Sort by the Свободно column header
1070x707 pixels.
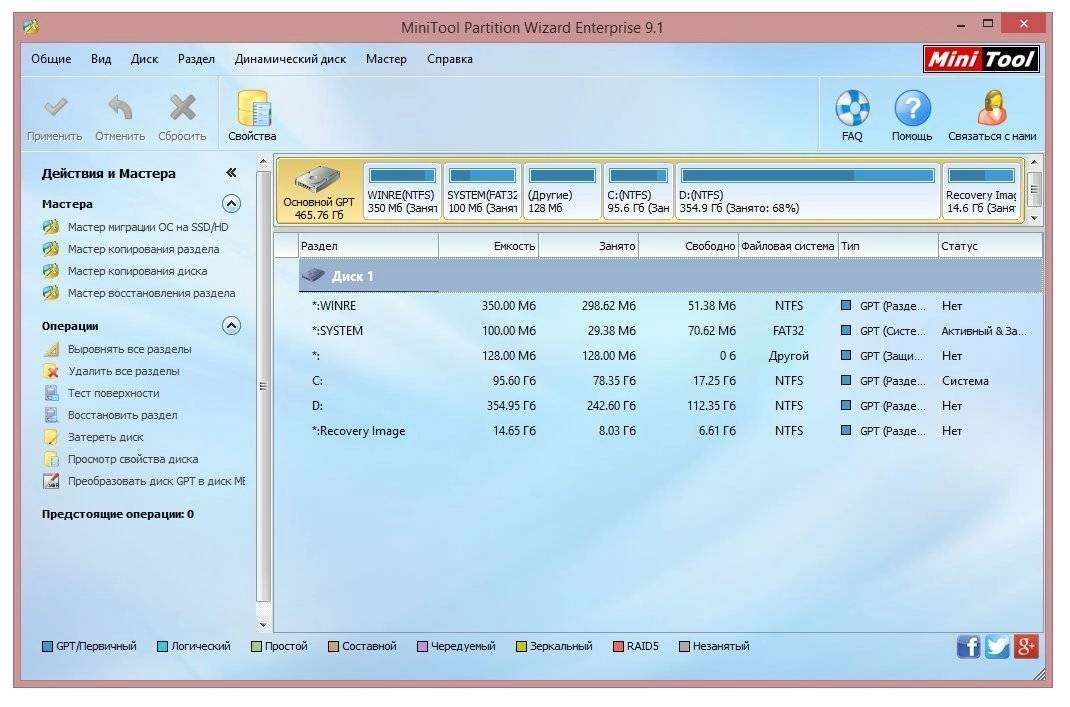point(689,246)
